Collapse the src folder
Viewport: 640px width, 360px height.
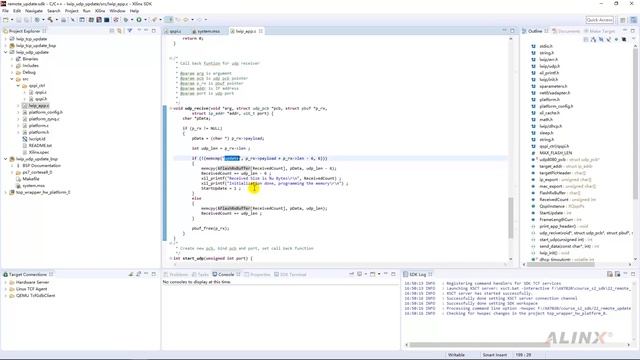pyautogui.click(x=12, y=79)
